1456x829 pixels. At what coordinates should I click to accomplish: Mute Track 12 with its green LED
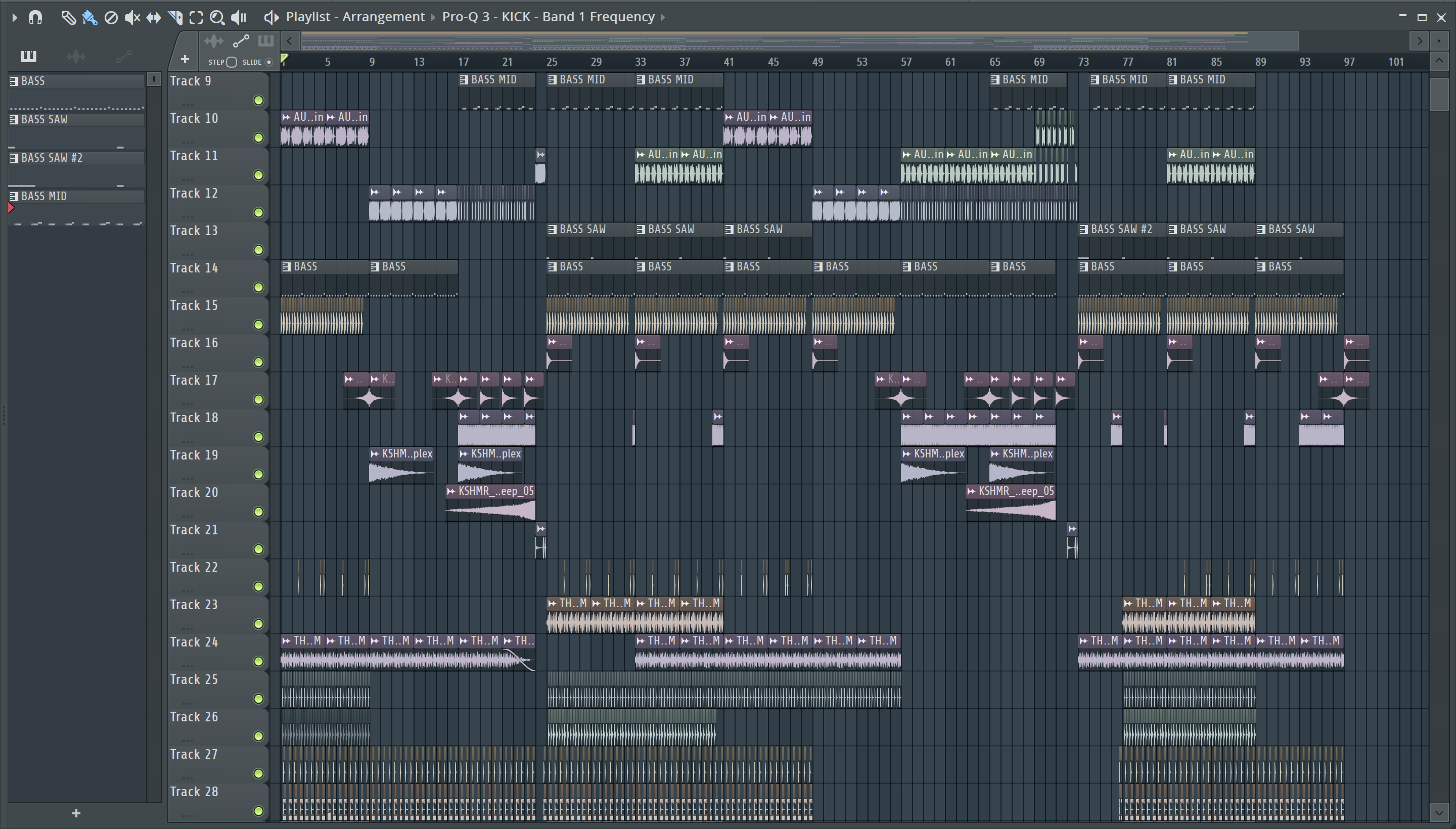tap(258, 213)
